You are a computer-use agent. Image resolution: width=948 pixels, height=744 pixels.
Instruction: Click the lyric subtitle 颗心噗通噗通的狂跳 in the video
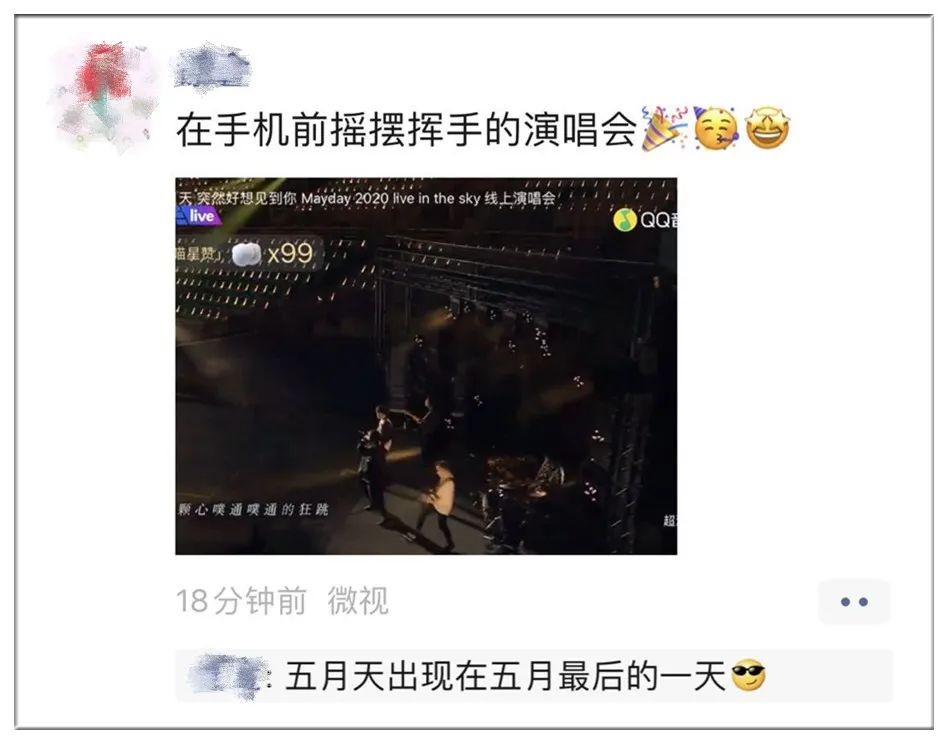tap(253, 509)
